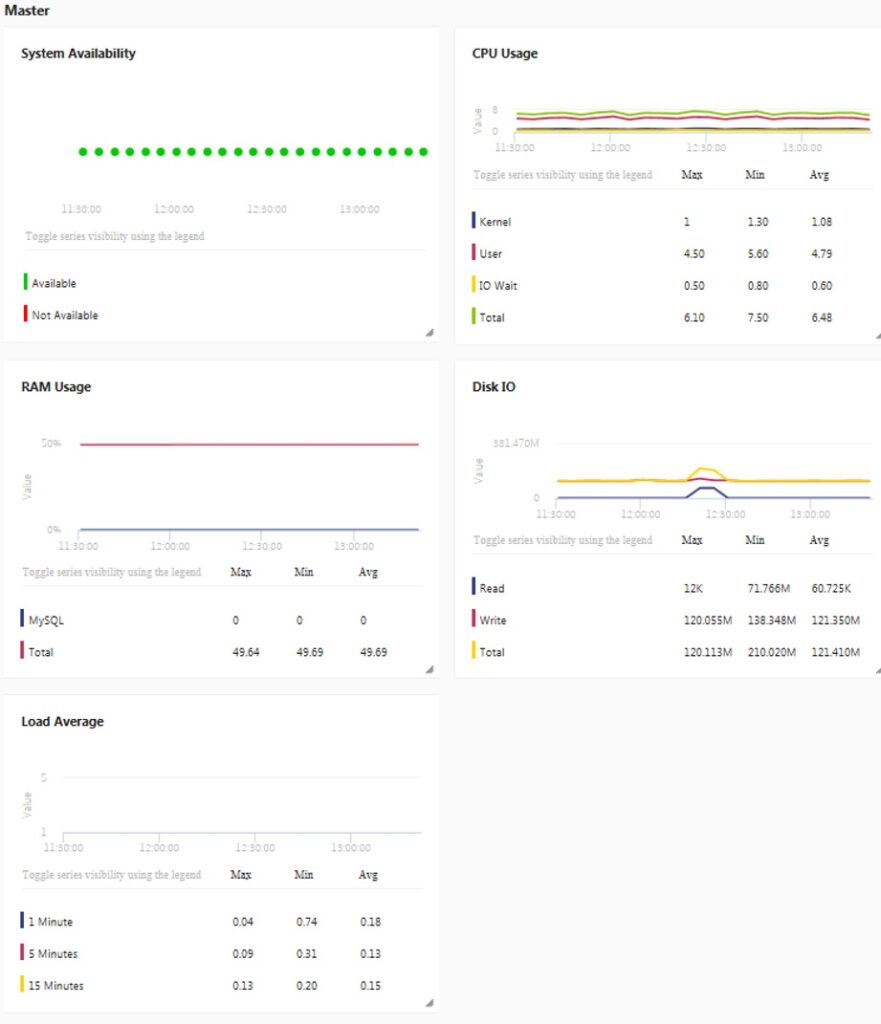This screenshot has height=1024, width=881.
Task: Toggle the 1 Minute series in Load Average
Action: 50,920
